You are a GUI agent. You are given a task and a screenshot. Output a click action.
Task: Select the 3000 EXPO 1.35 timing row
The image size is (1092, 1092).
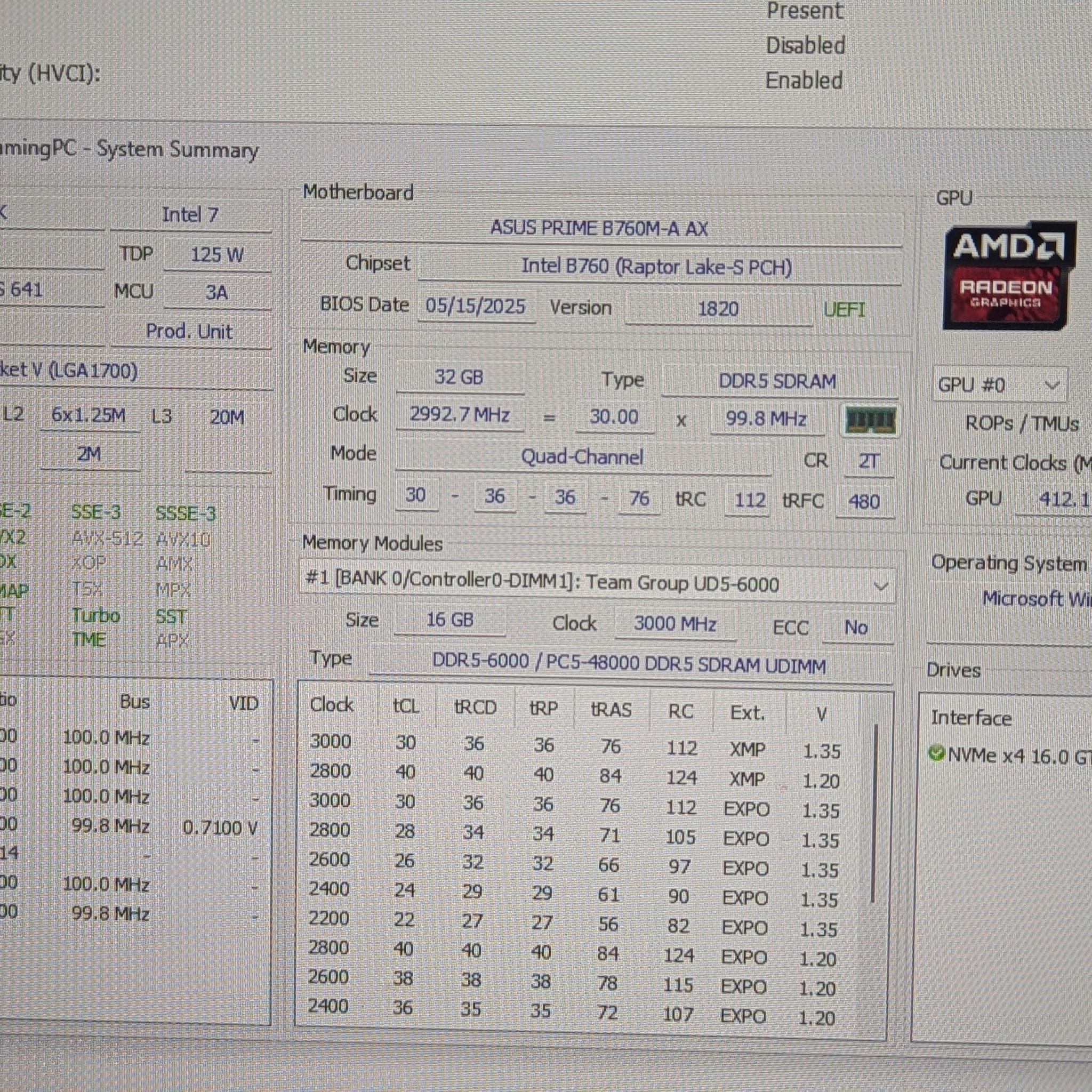click(x=574, y=805)
